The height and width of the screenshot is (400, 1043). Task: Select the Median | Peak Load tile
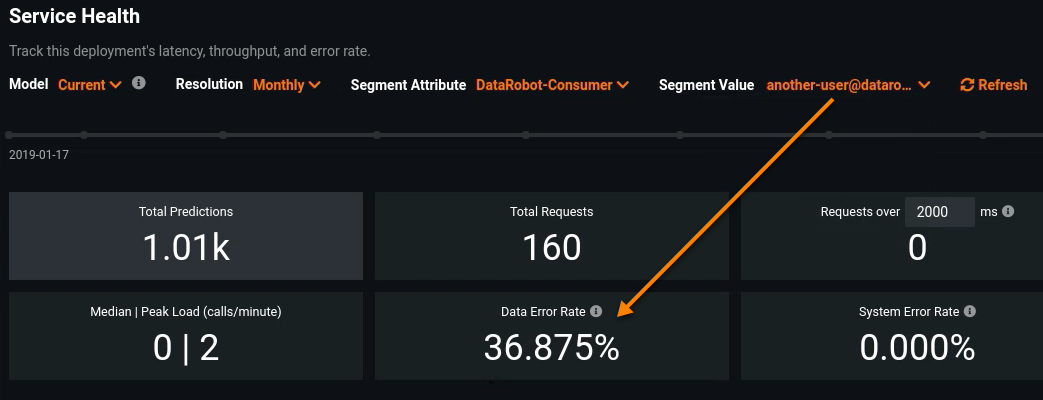[186, 336]
